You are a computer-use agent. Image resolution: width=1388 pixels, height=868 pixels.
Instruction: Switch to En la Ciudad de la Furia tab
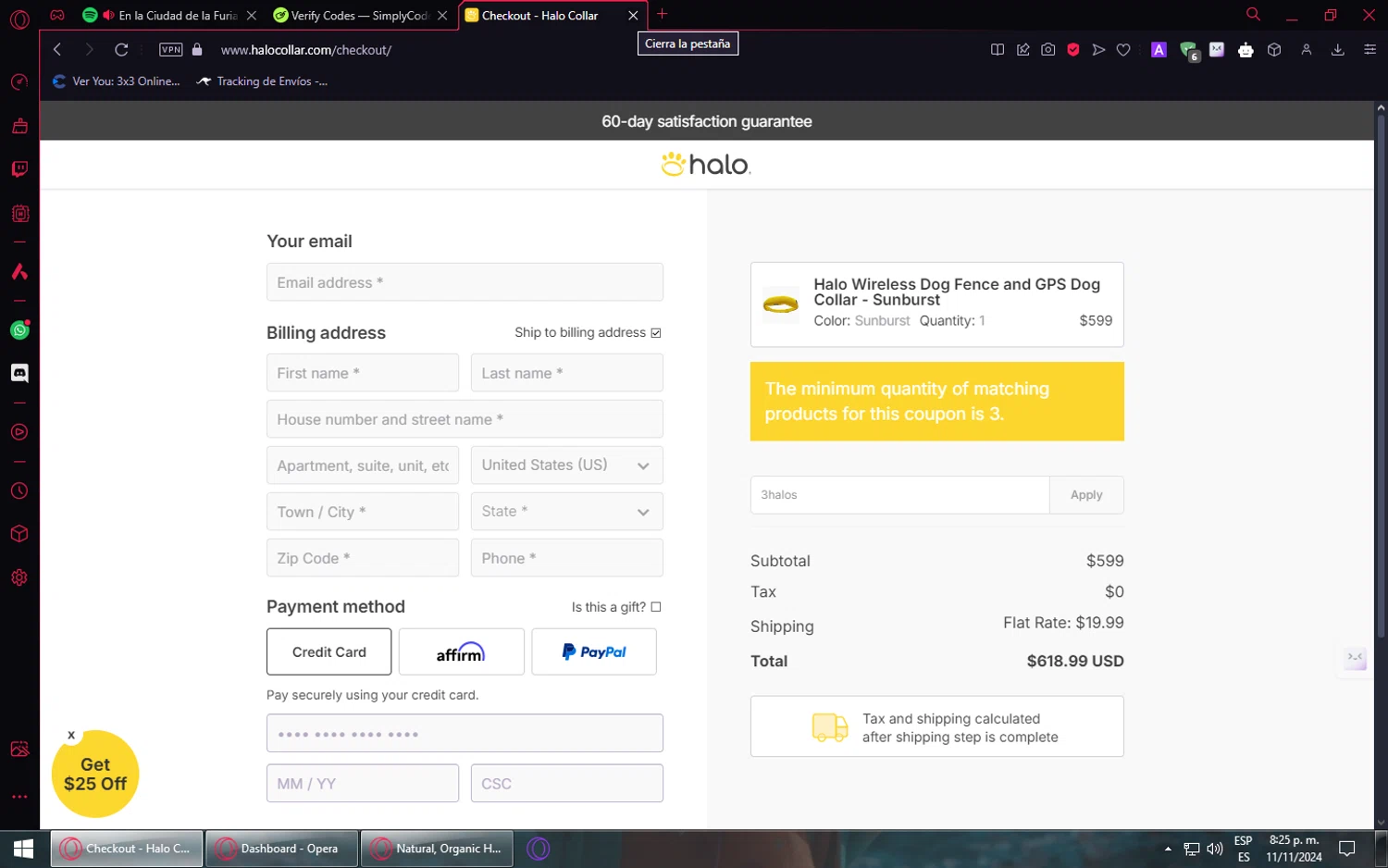click(169, 16)
